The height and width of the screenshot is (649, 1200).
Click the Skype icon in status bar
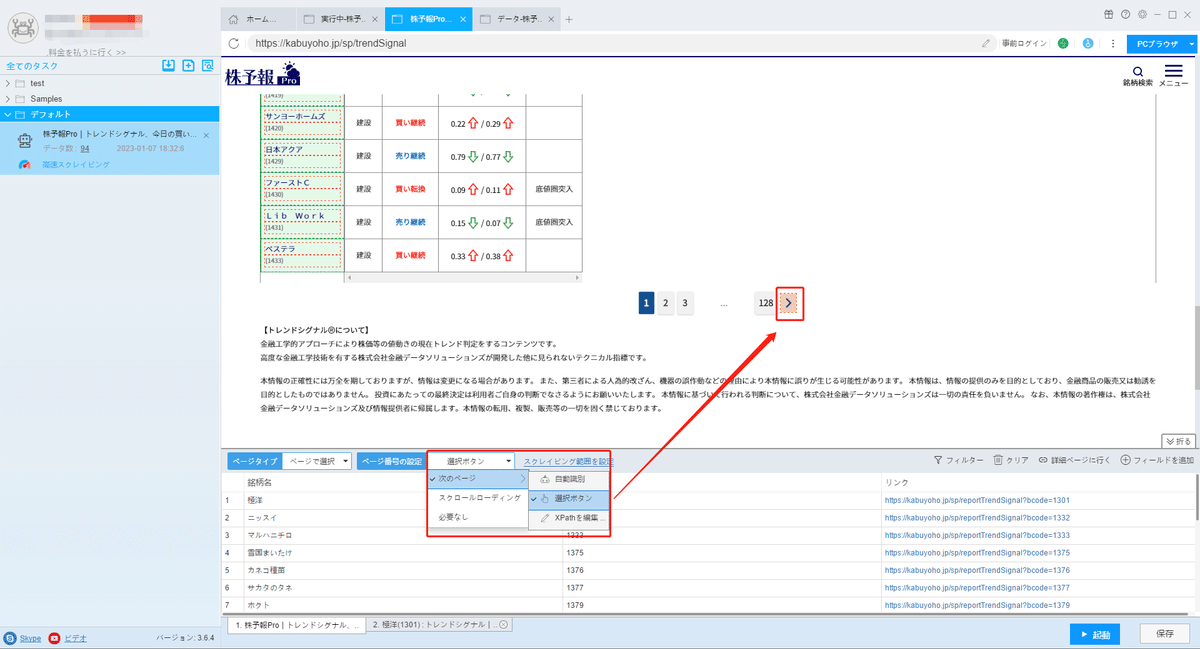tap(10, 637)
